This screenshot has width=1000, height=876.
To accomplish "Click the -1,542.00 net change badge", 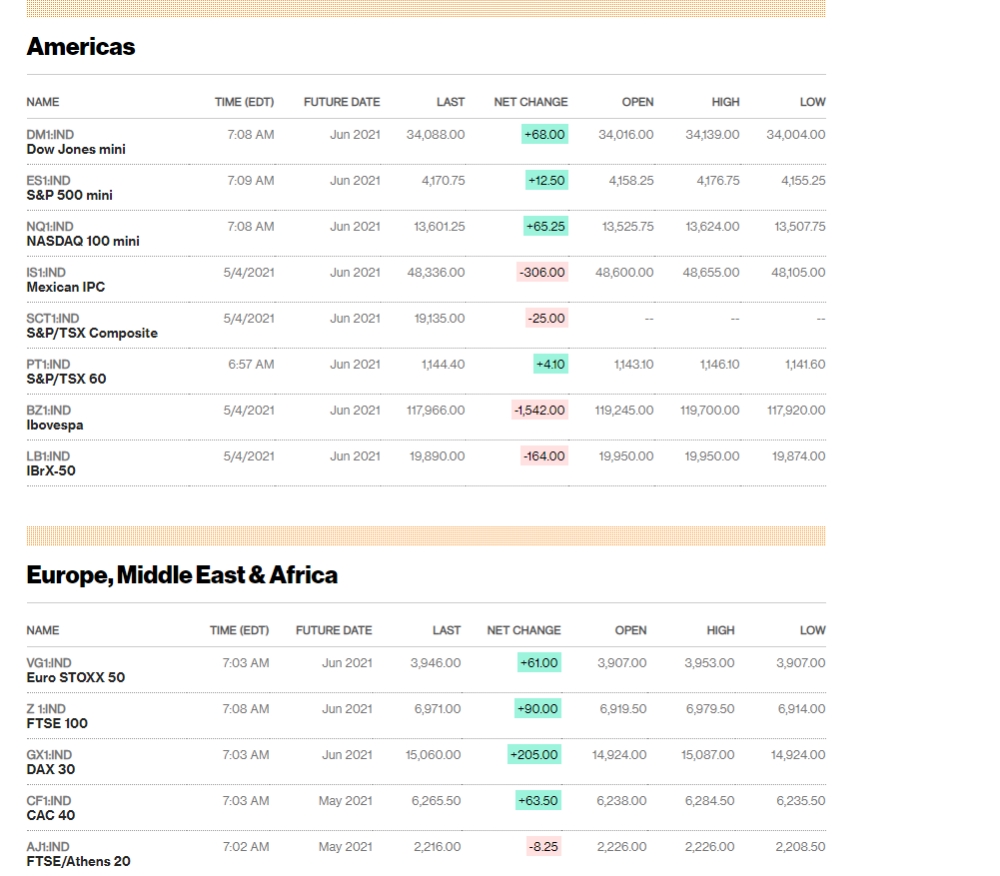I will coord(540,410).
